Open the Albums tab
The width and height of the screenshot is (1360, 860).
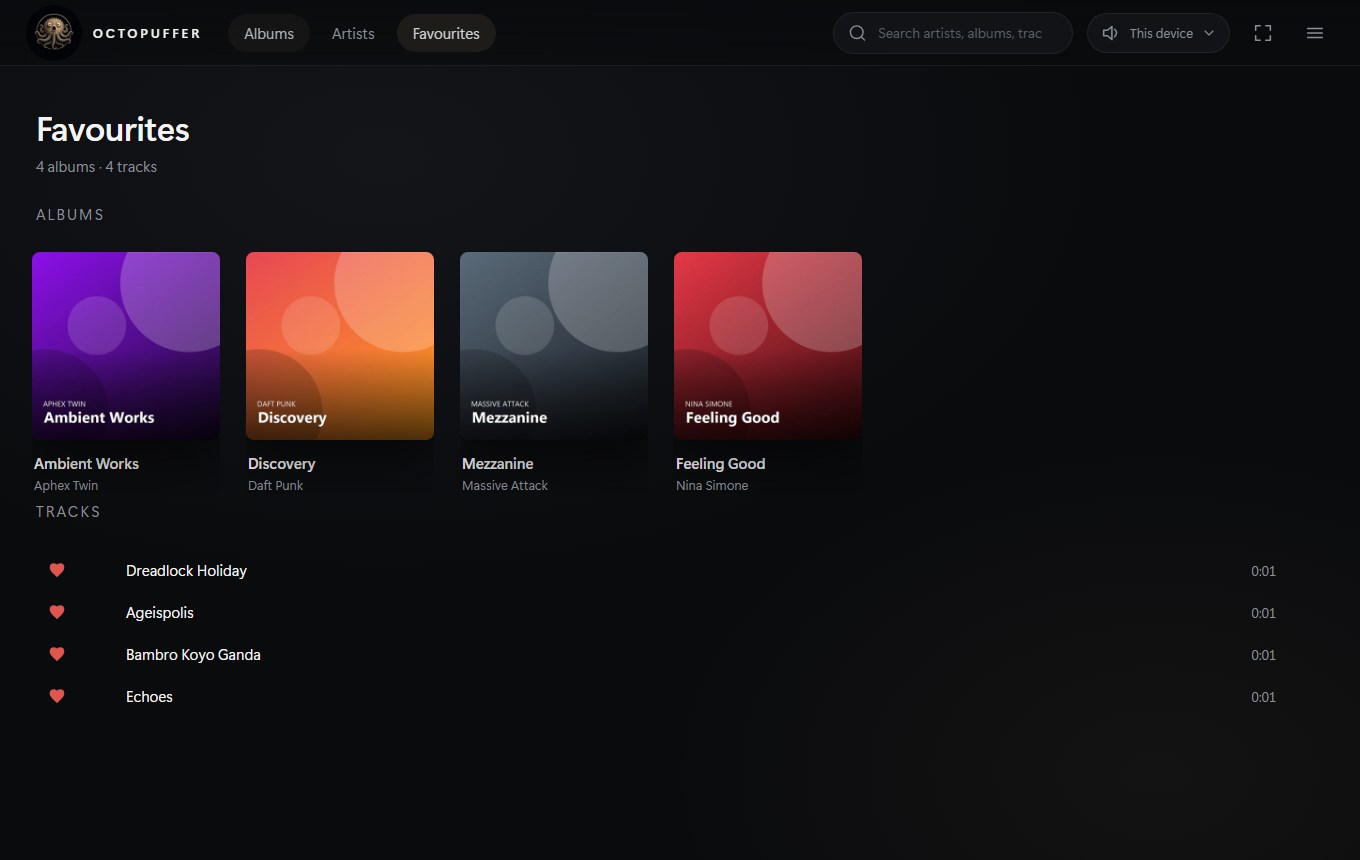point(269,33)
